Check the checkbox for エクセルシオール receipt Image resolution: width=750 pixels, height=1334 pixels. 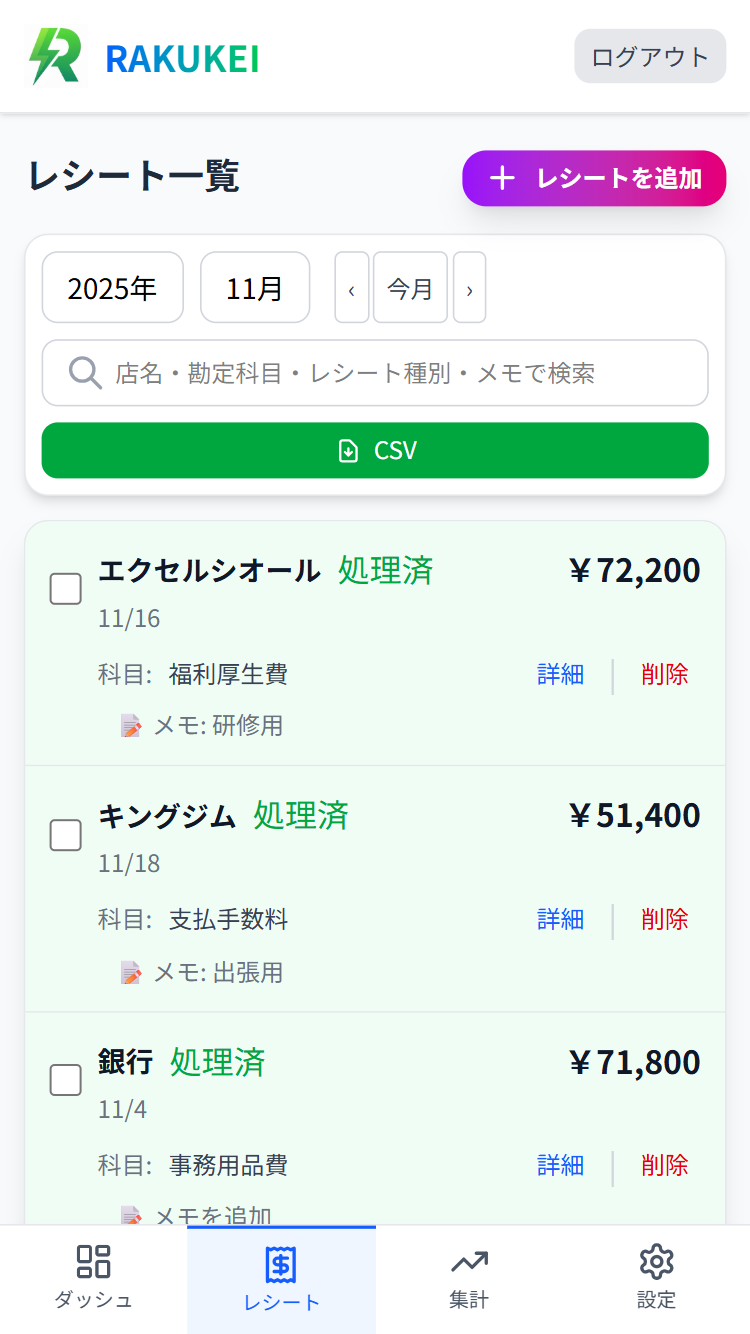coord(65,589)
